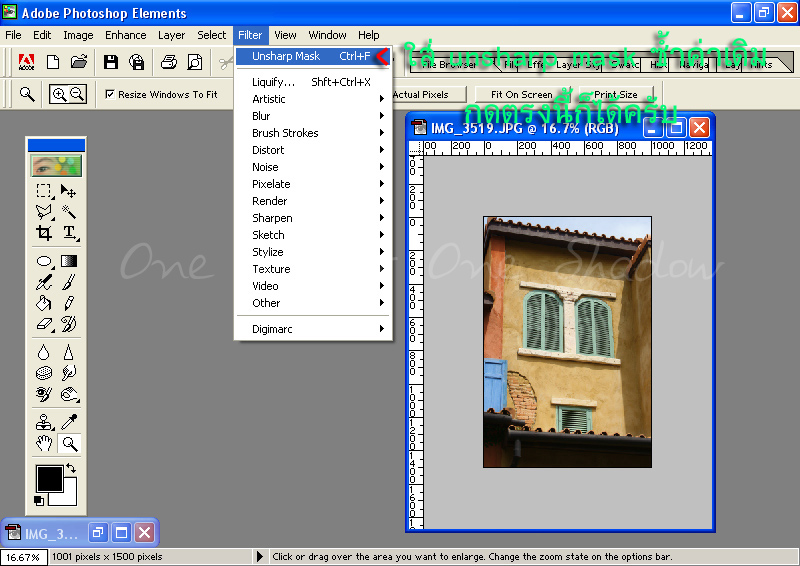The image size is (800, 566).
Task: Click the status bar arrow popup
Action: coord(260,556)
